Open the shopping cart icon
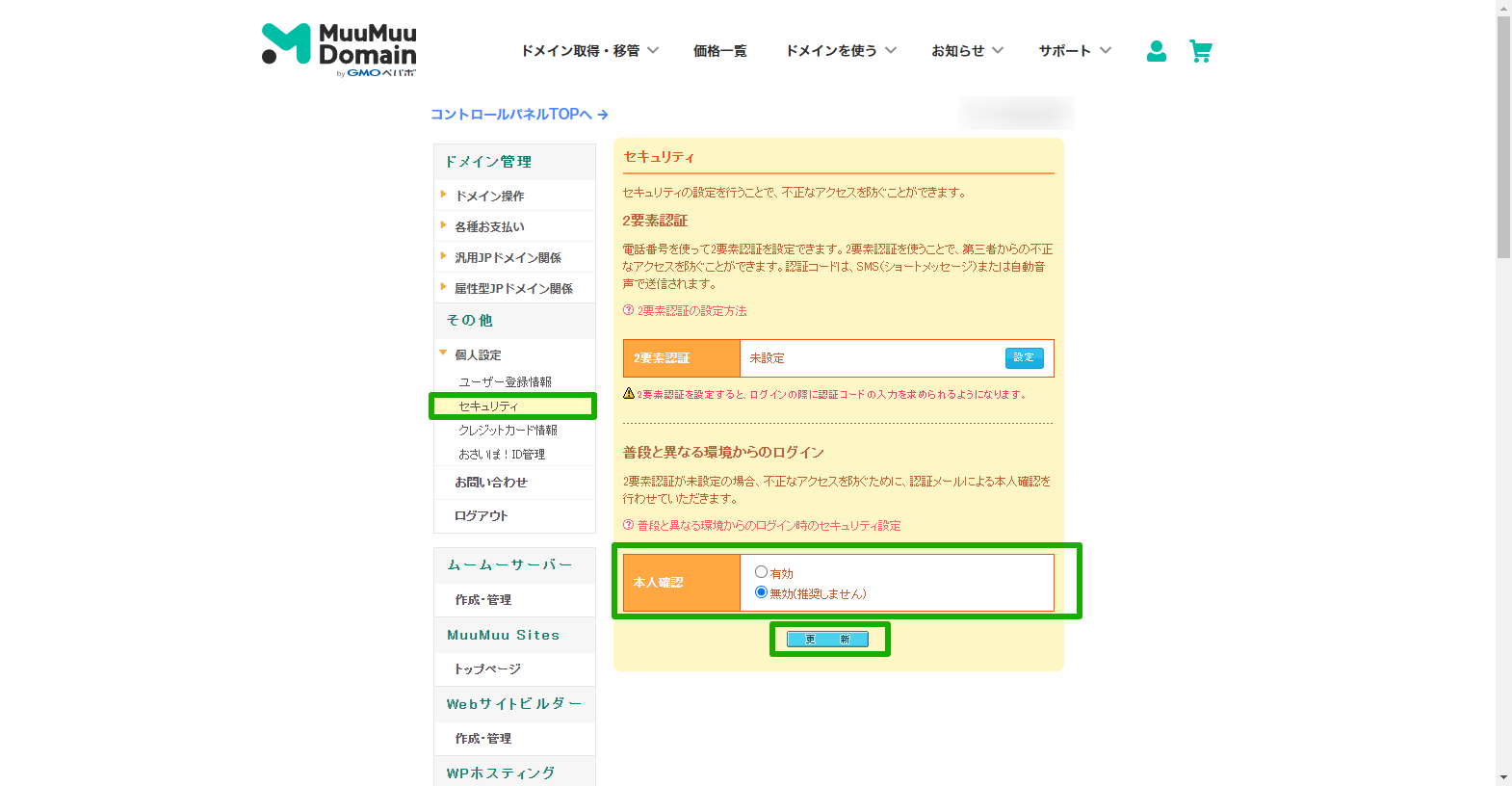 1201,51
